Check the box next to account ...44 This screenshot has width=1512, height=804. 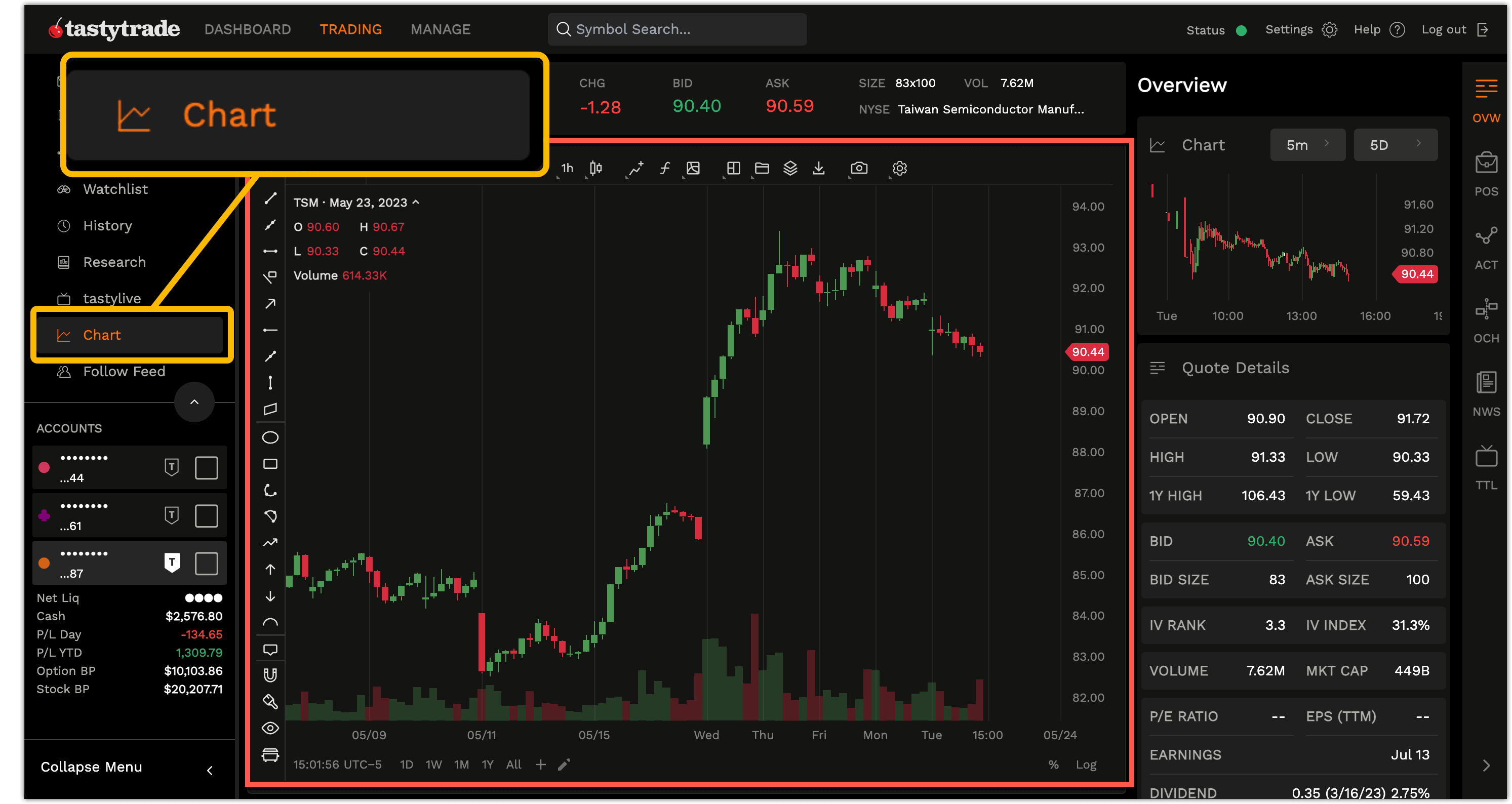pyautogui.click(x=207, y=467)
